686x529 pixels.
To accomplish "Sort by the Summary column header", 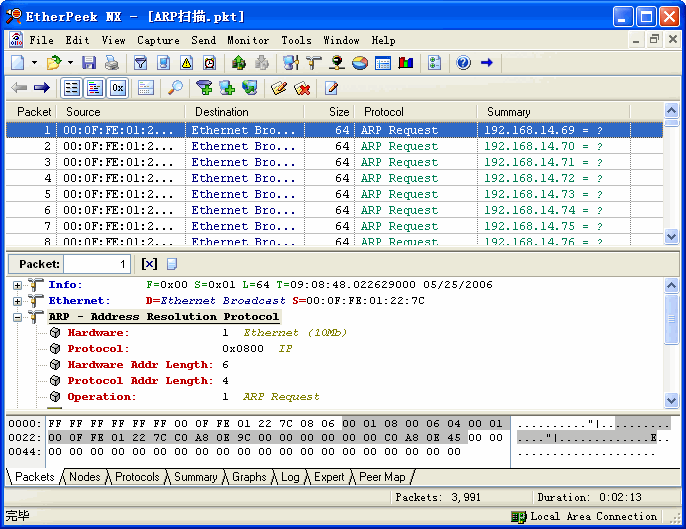I will (x=553, y=112).
